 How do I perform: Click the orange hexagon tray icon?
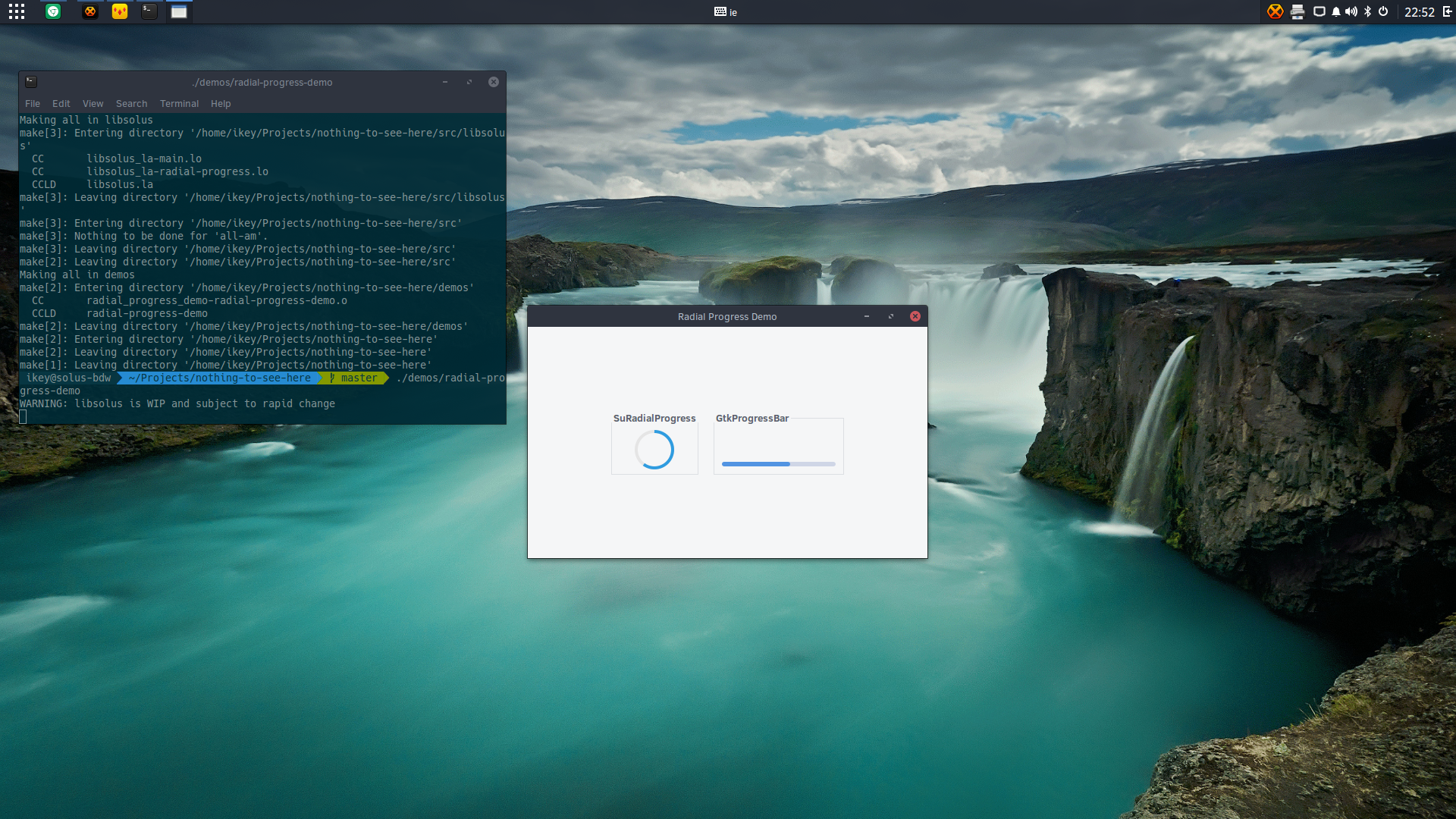click(1276, 11)
